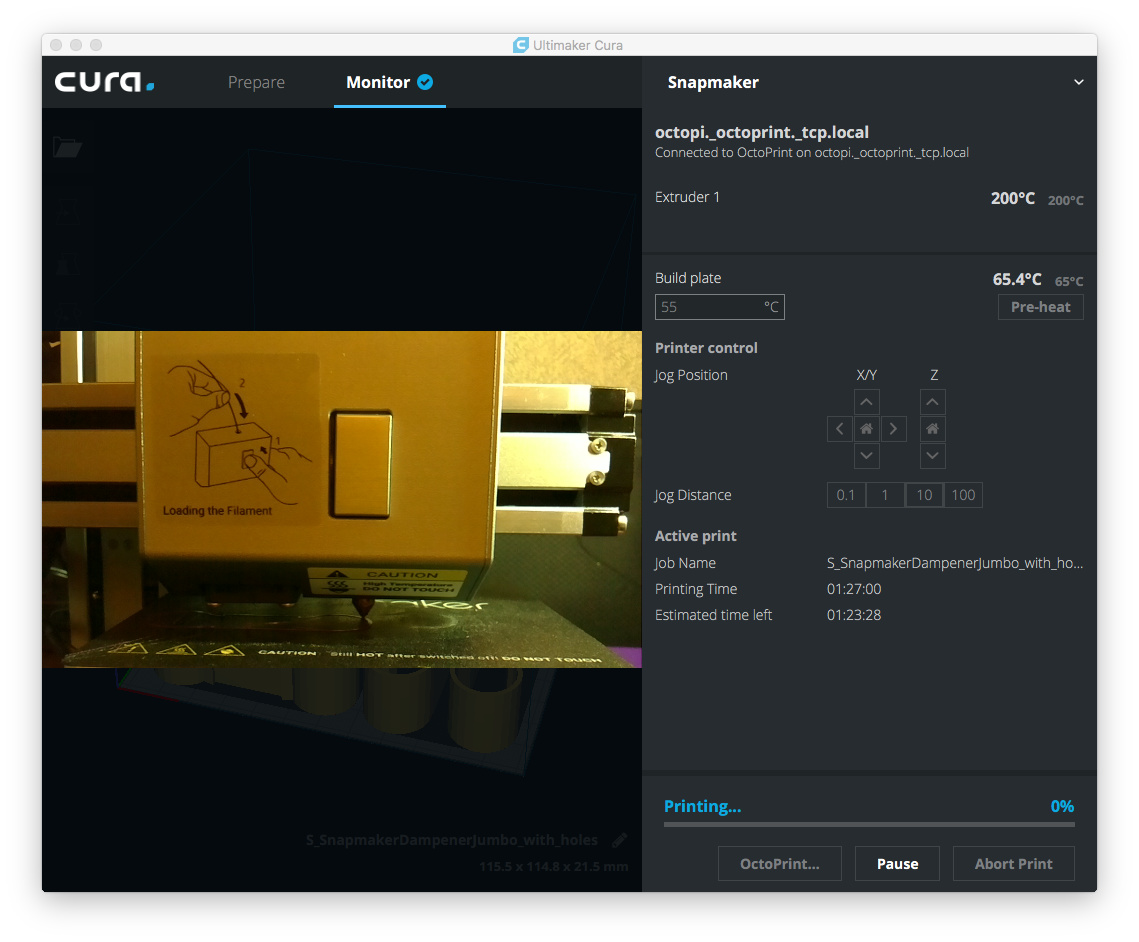Expand the Snapmaker printer dropdown
The width and height of the screenshot is (1139, 942).
pos(1079,82)
